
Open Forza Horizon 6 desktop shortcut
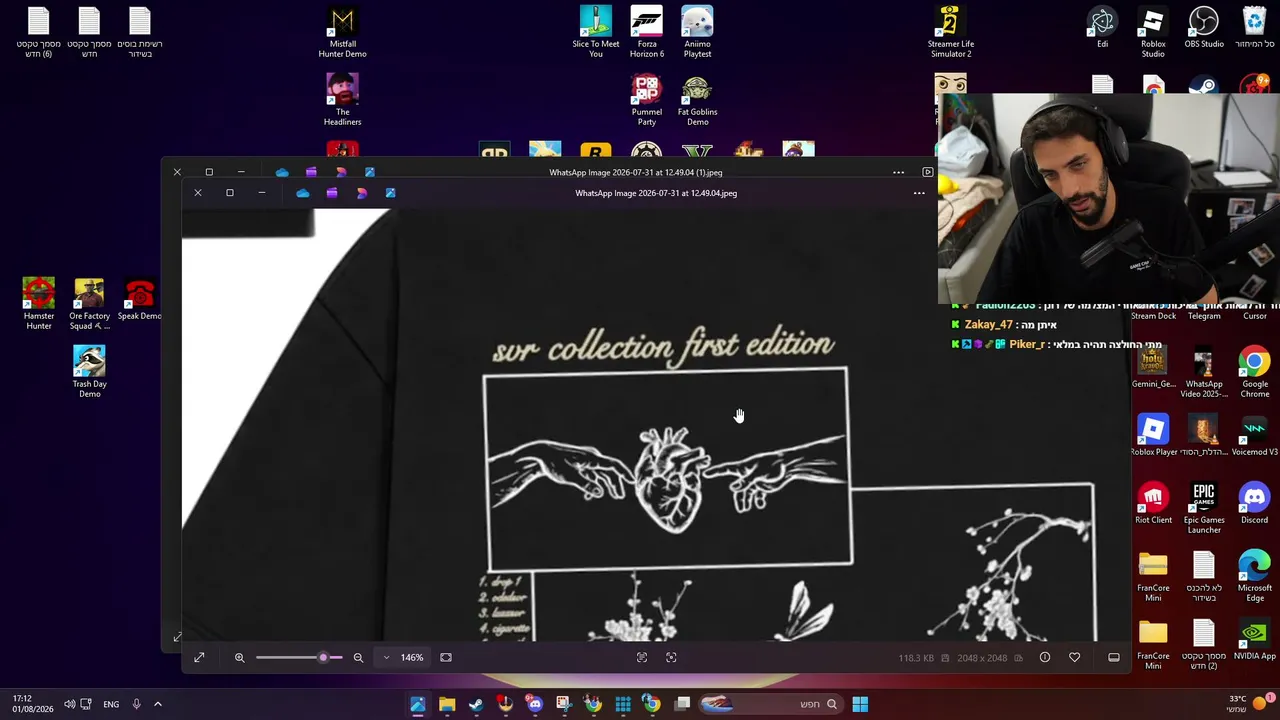pyautogui.click(x=647, y=32)
